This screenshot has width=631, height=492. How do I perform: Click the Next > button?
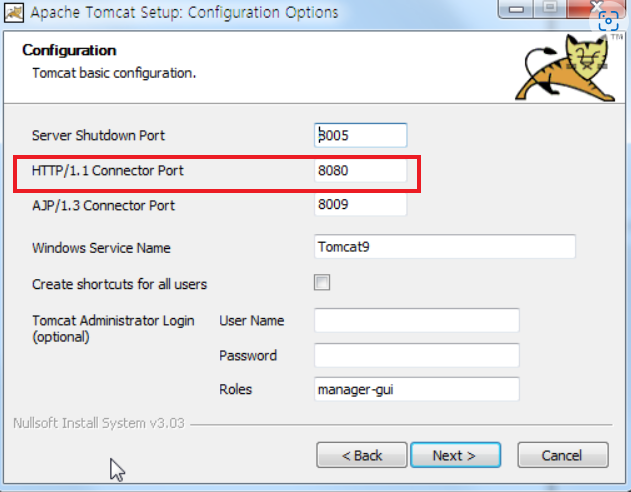point(456,455)
